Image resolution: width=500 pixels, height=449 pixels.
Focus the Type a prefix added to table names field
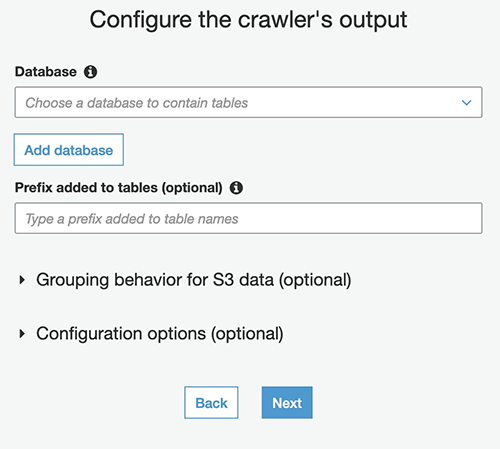248,218
